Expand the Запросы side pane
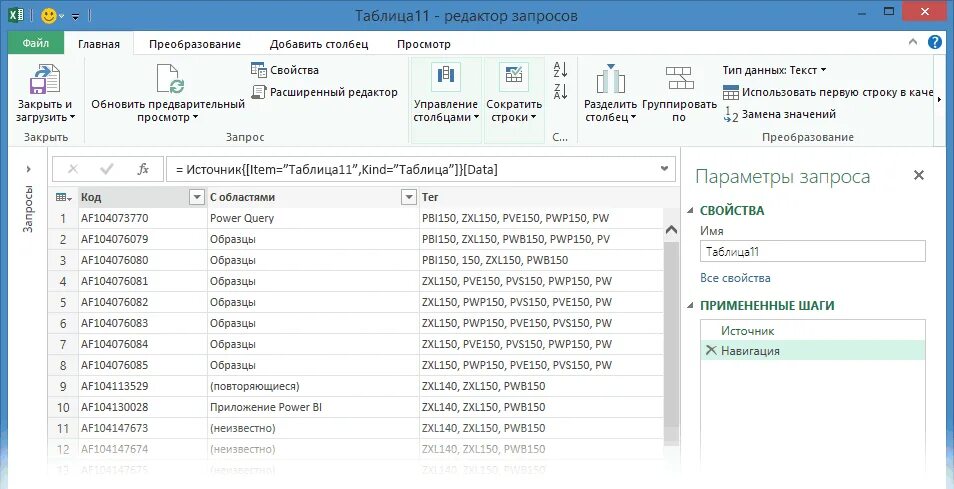Screen dimensions: 954x489 click(x=29, y=169)
